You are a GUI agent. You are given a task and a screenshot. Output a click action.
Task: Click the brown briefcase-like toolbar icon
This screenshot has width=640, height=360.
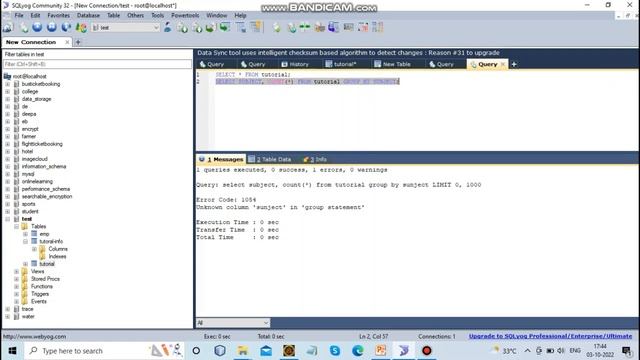click(x=320, y=27)
